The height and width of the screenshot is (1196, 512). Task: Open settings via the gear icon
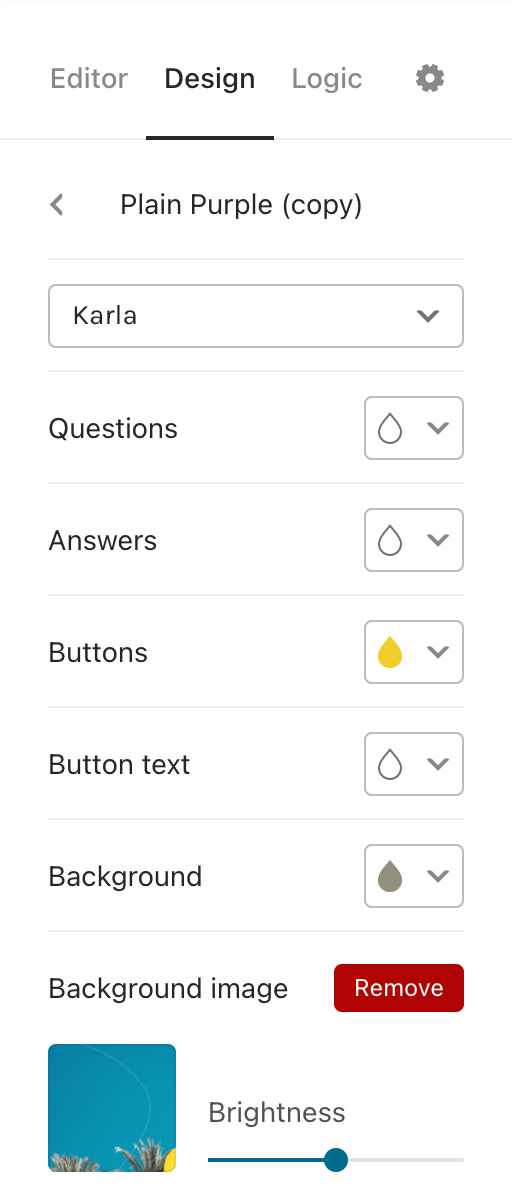click(x=430, y=79)
